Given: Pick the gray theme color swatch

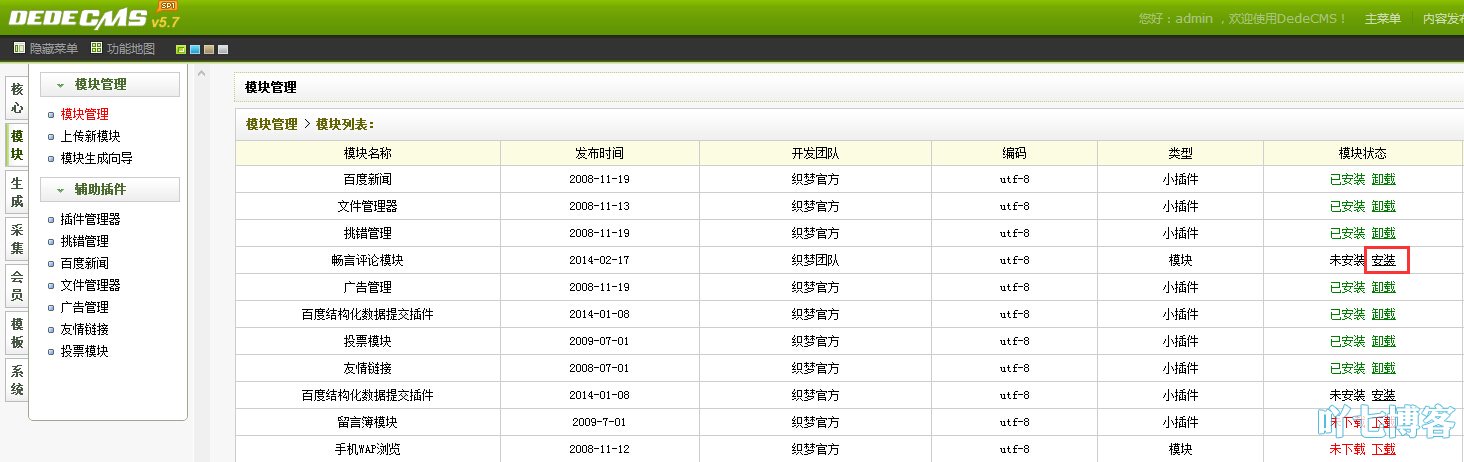Looking at the screenshot, I should [223, 49].
